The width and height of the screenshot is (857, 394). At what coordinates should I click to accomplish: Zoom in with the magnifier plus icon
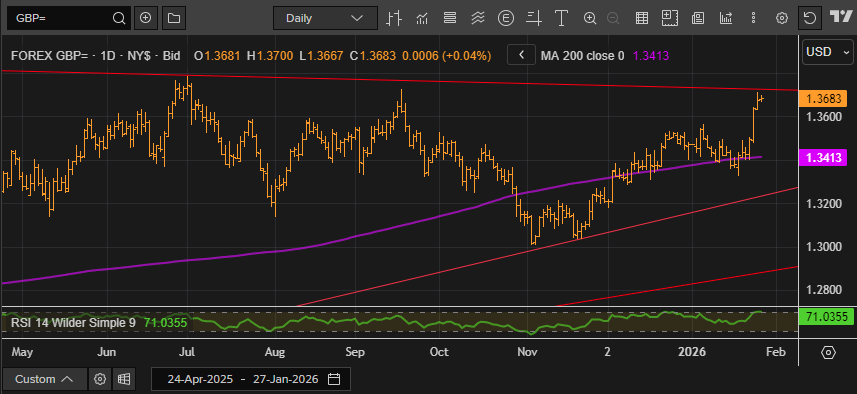(590, 18)
